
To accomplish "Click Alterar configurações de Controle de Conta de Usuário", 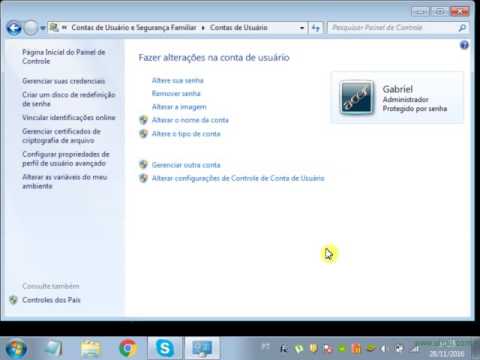I will click(x=238, y=178).
